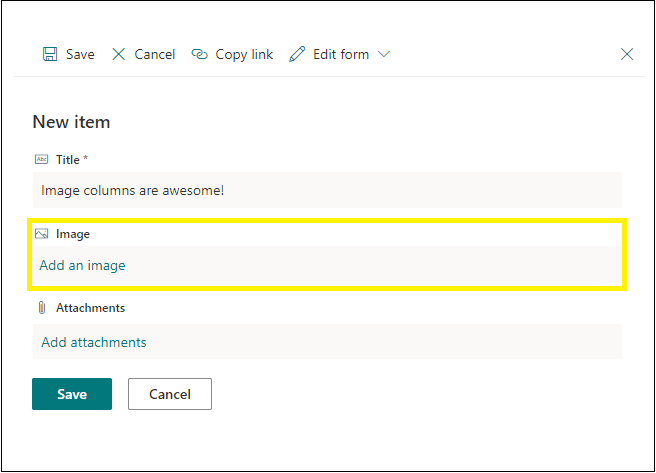The width and height of the screenshot is (656, 473).
Task: Focus the Title text input field
Action: coord(327,190)
